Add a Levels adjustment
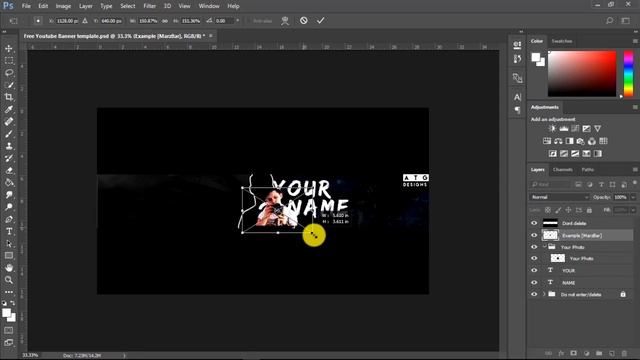This screenshot has height=360, width=640. pyautogui.click(x=564, y=129)
